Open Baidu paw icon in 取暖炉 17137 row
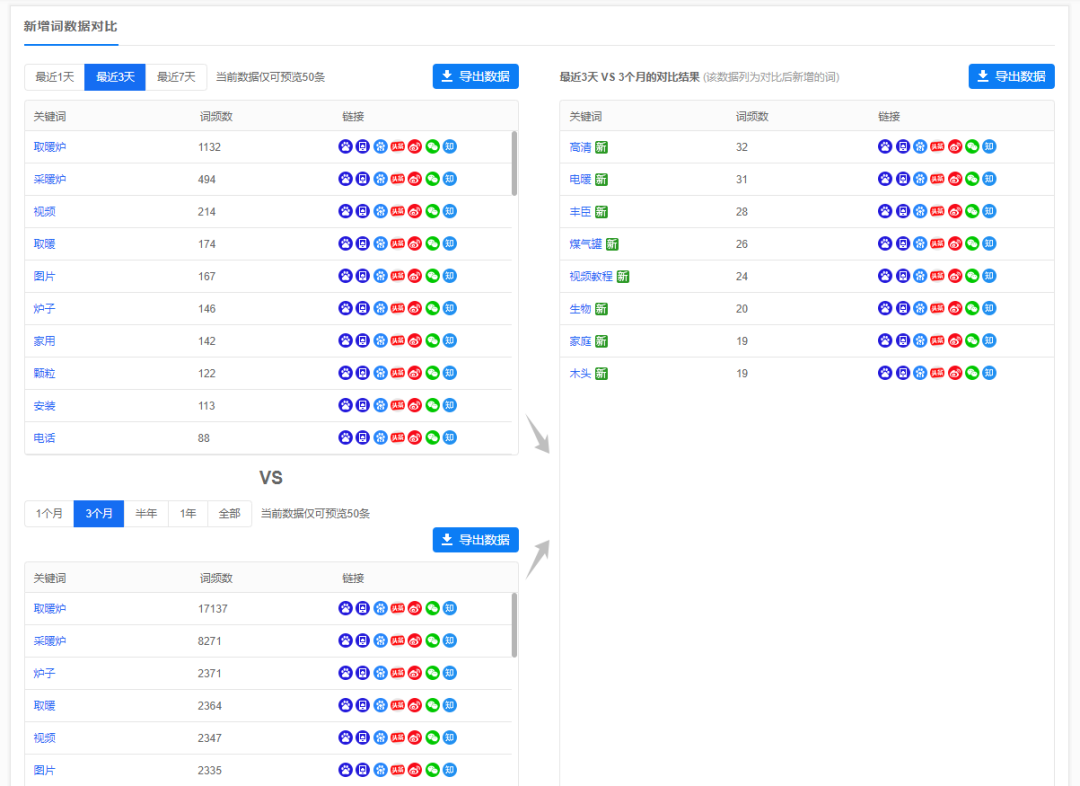The image size is (1080, 786). pyautogui.click(x=346, y=608)
